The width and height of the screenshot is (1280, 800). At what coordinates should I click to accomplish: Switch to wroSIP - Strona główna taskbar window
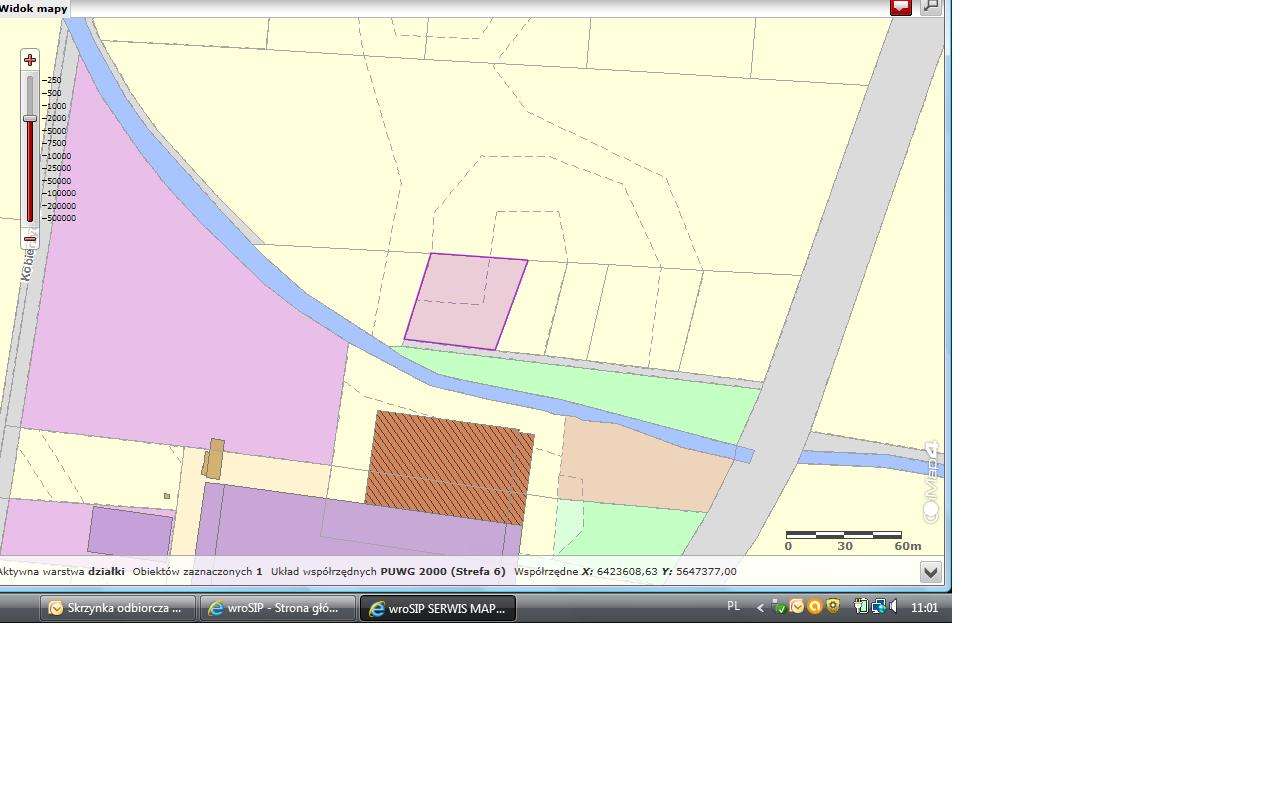click(x=278, y=608)
